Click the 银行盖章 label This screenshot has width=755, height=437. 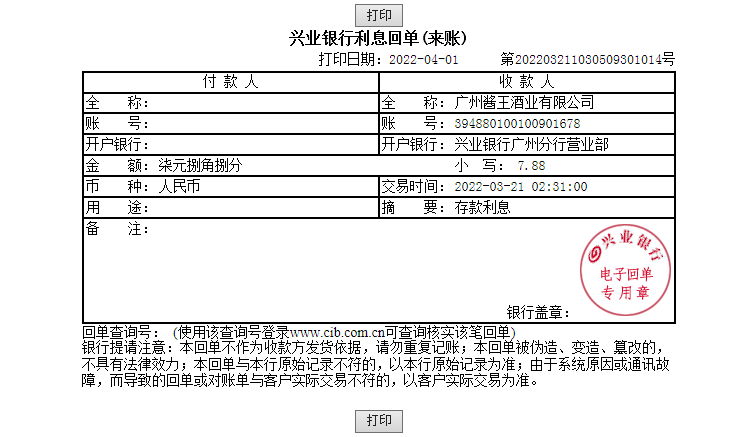pos(538,313)
